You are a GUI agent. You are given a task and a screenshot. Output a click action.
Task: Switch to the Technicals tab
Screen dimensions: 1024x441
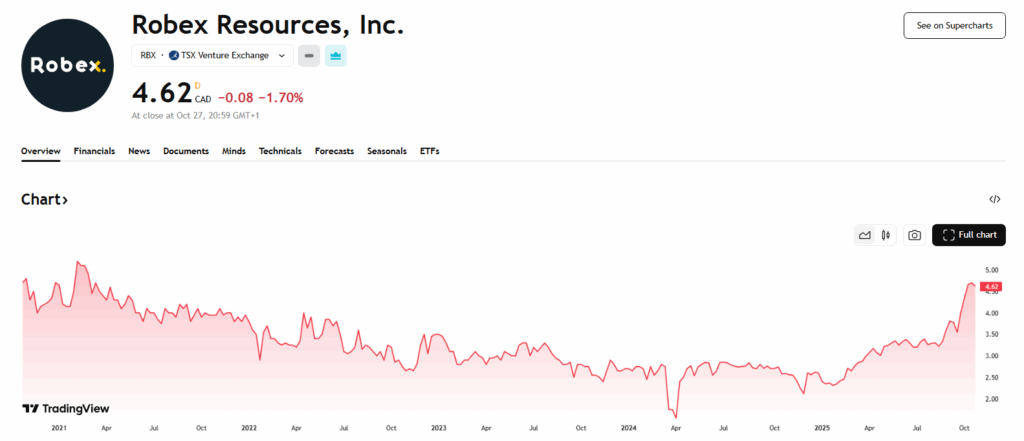click(x=280, y=151)
